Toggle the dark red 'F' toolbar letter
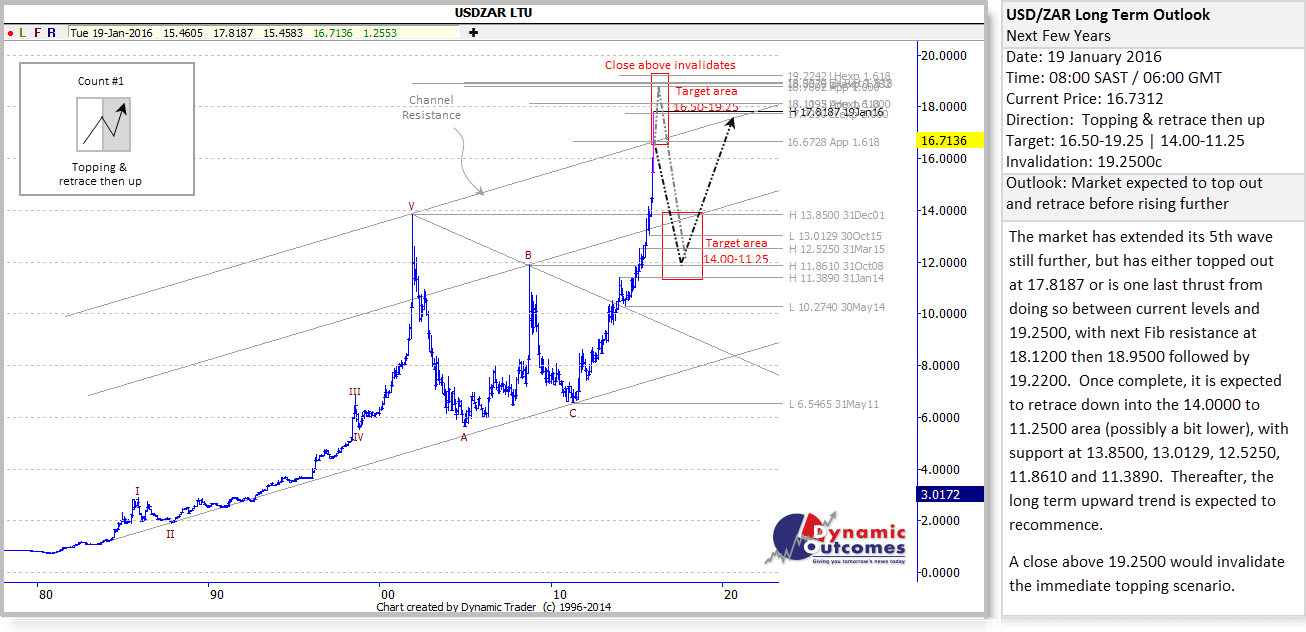The image size is (1306, 632). click(37, 33)
